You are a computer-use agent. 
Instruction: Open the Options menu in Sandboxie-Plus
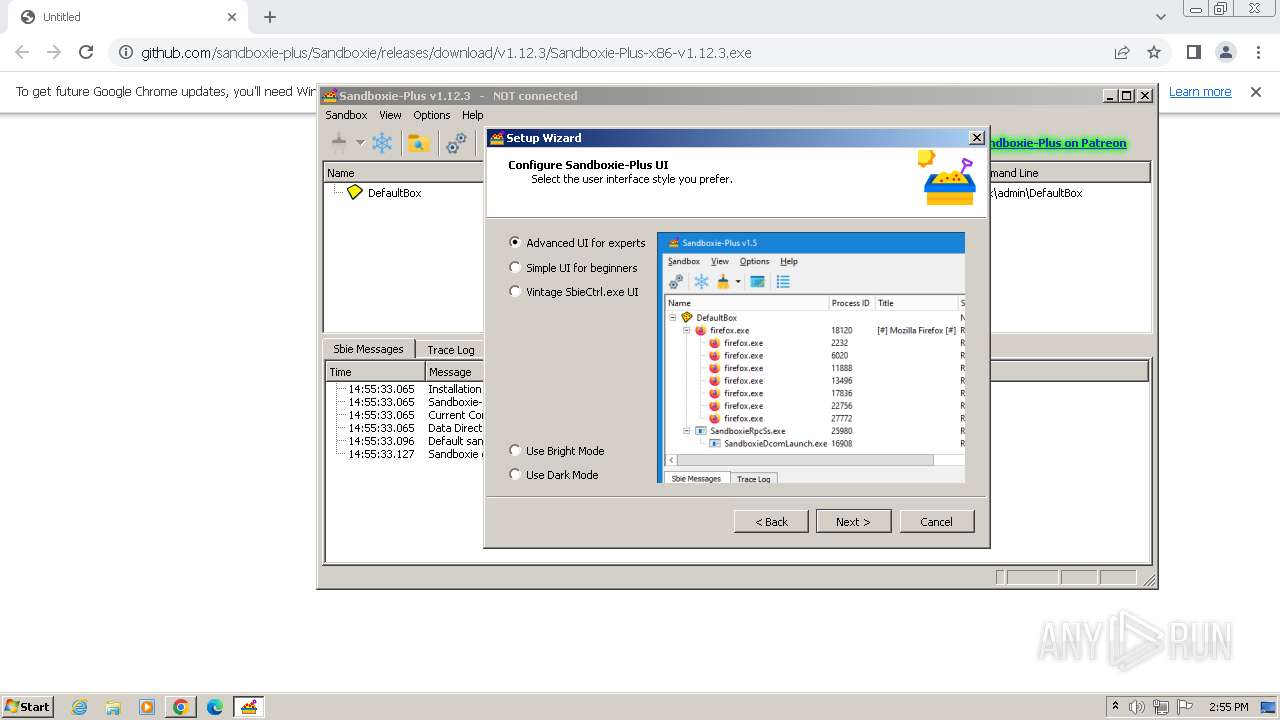(432, 115)
